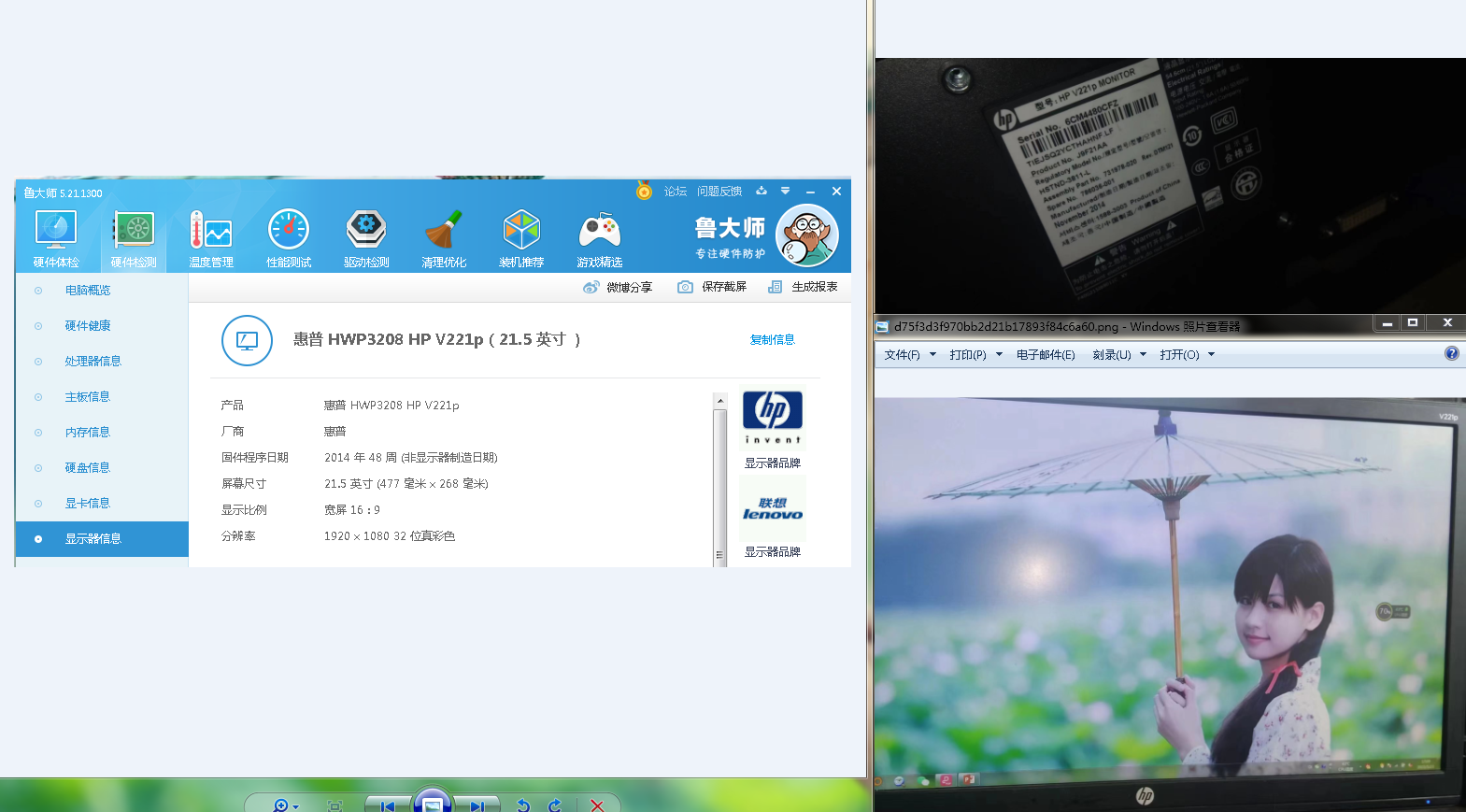Go to previous image in viewer
1466x812 pixels.
(387, 805)
